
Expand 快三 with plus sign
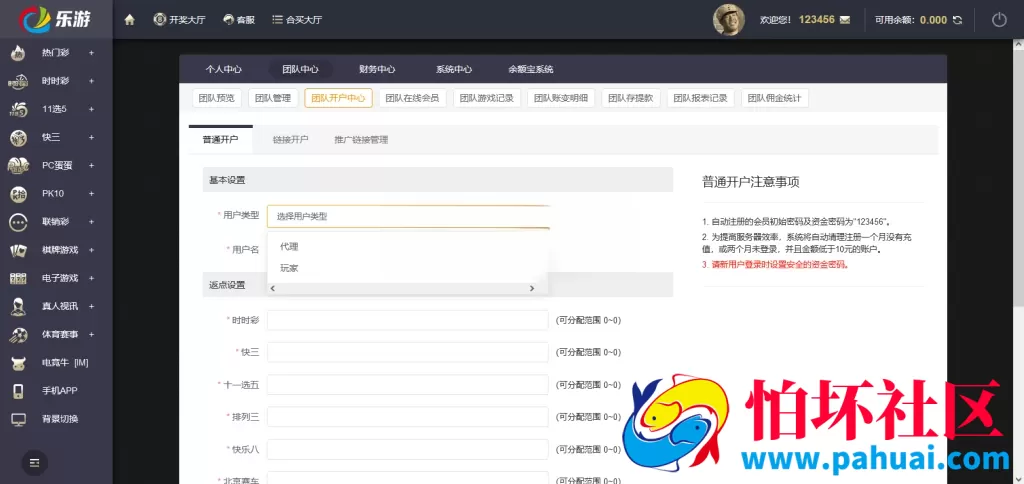[x=91, y=137]
